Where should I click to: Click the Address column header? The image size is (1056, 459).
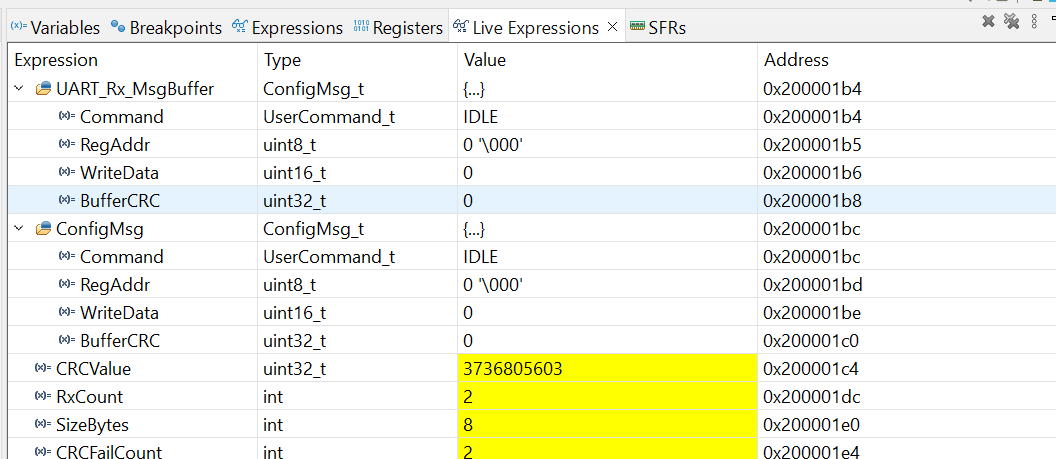pyautogui.click(x=796, y=60)
